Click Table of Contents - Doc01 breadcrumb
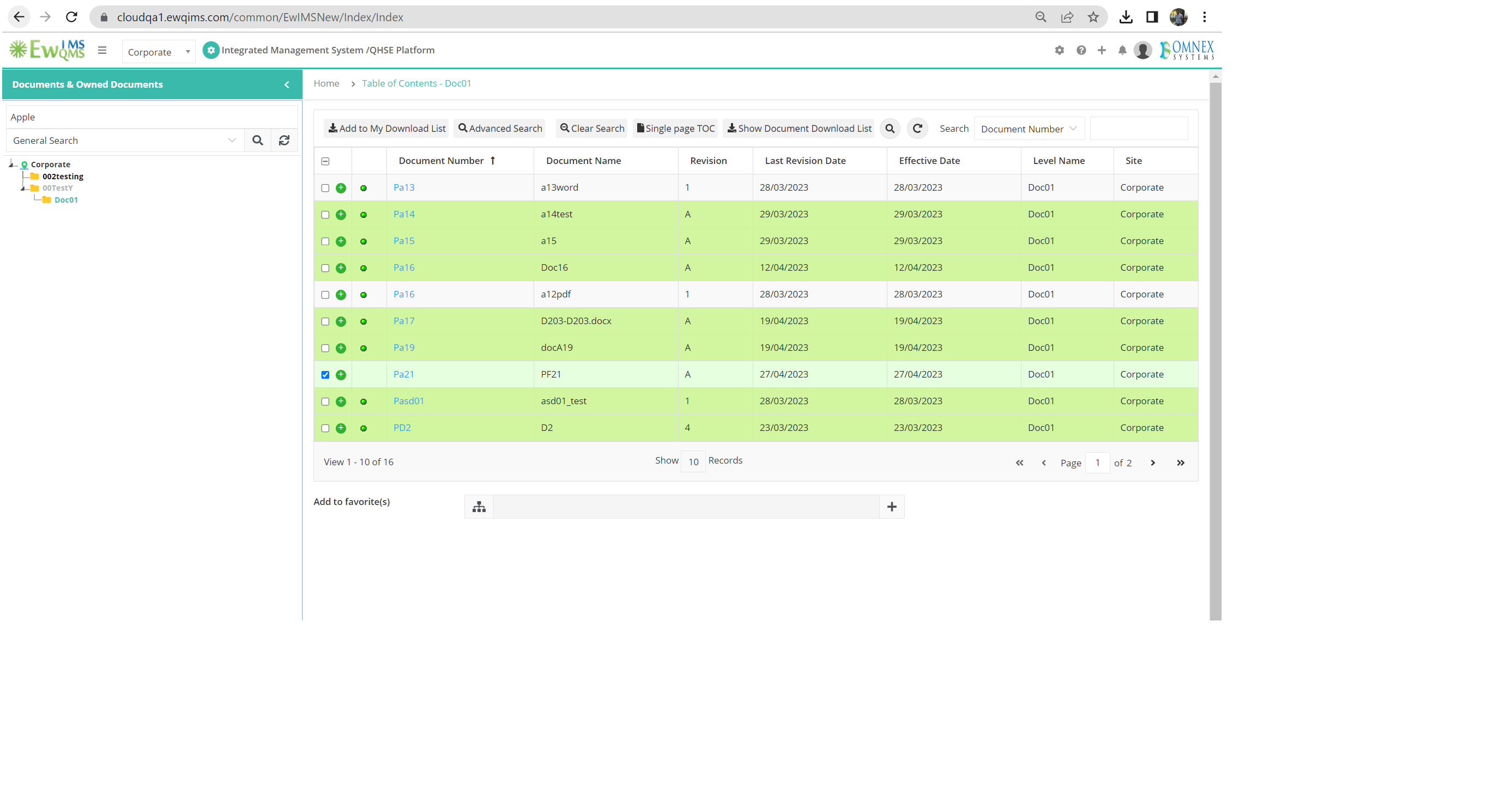 pyautogui.click(x=416, y=83)
